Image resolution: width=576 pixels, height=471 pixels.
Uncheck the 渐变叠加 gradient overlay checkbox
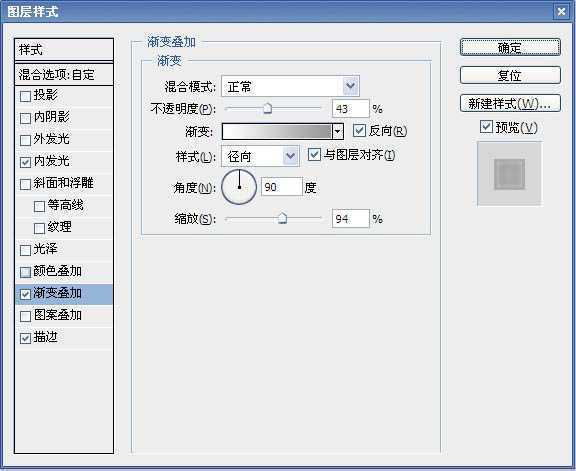25,294
